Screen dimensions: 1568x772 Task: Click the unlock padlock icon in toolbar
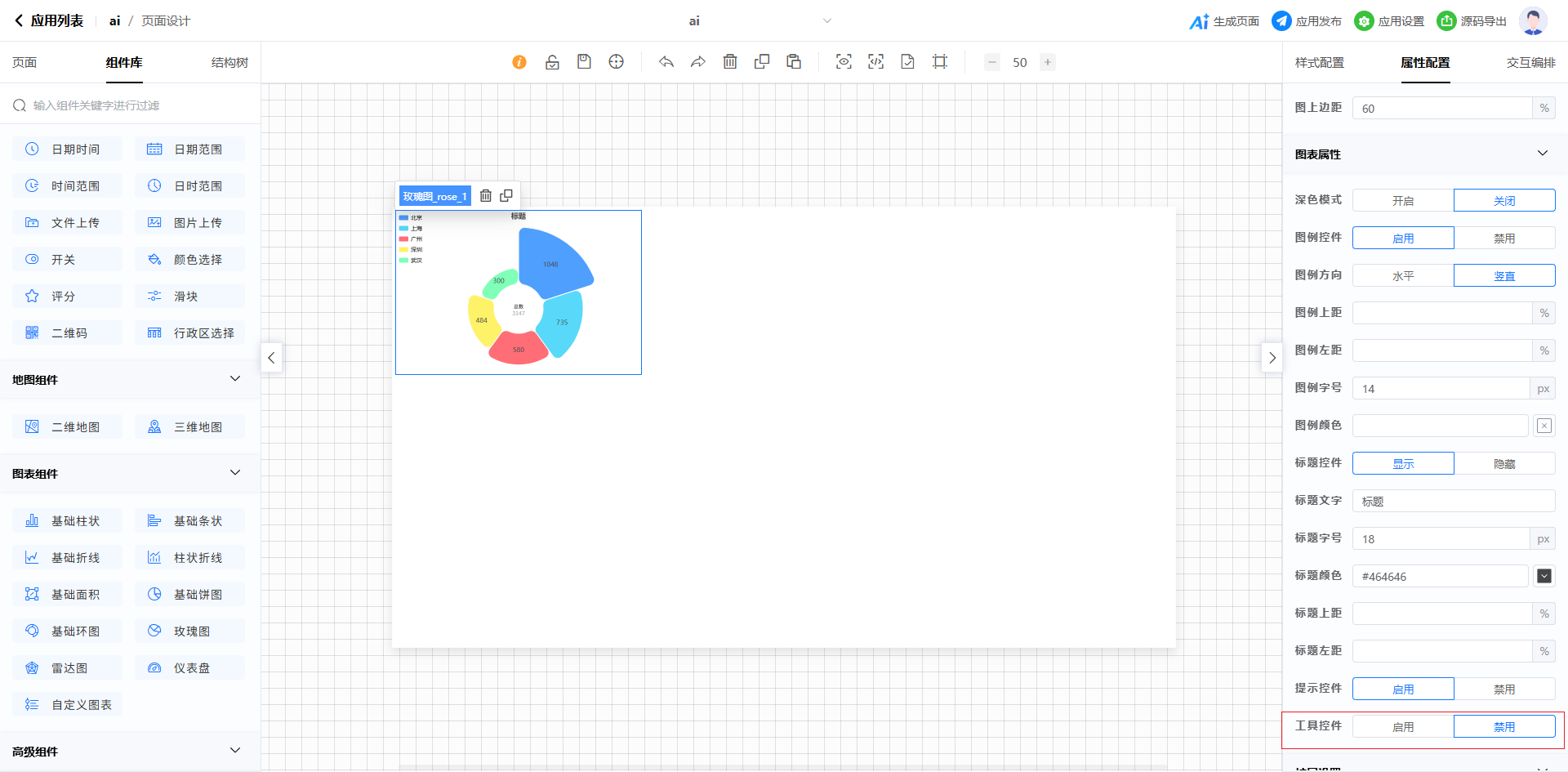[x=552, y=62]
